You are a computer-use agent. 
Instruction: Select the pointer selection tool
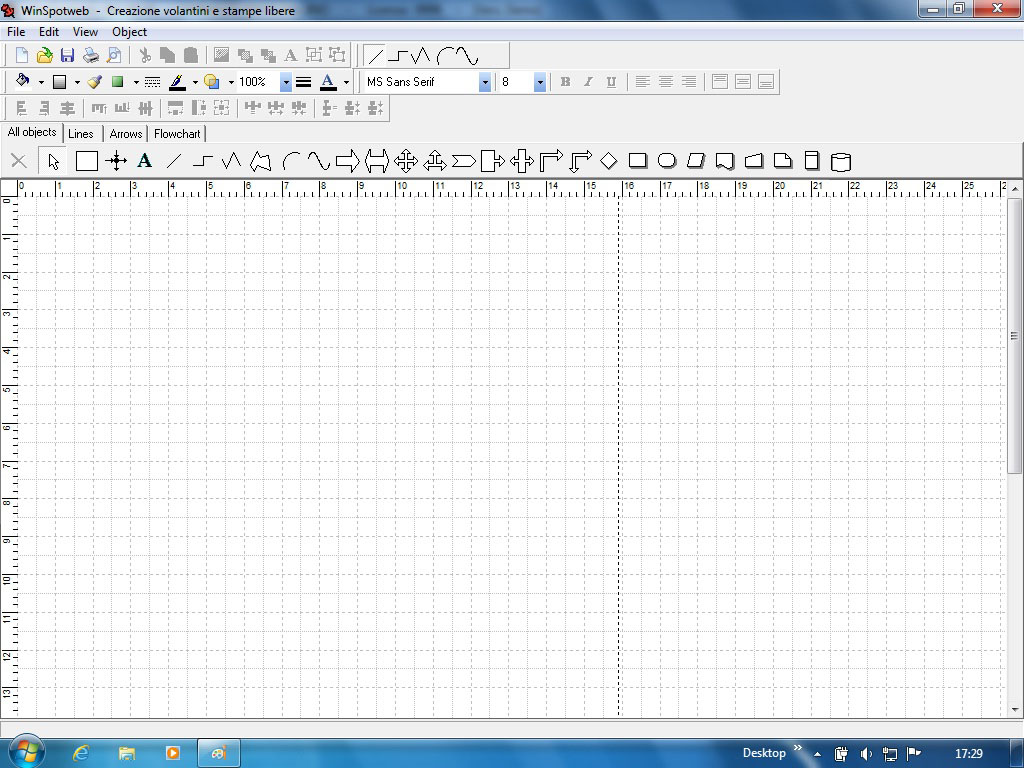click(53, 161)
